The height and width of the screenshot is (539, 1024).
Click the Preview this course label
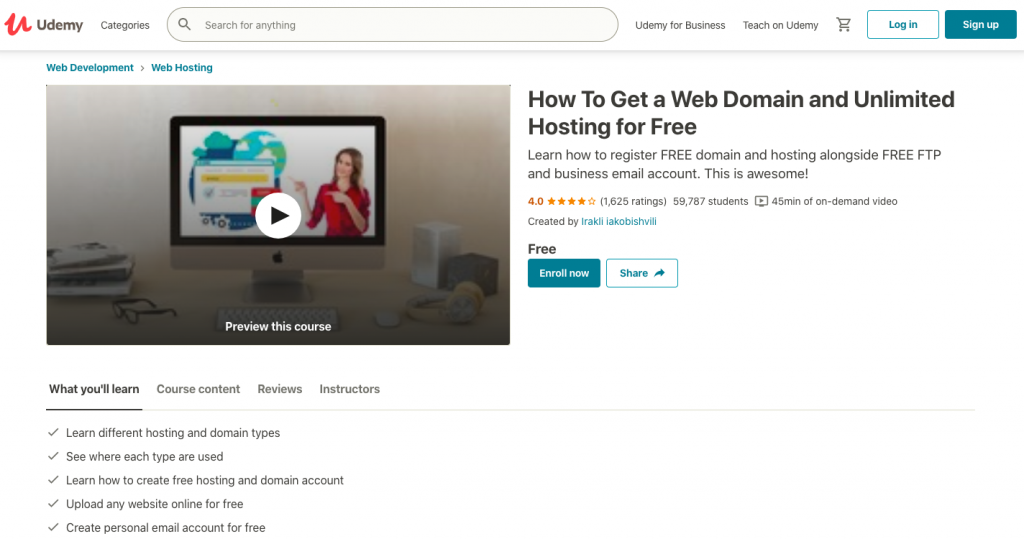[x=278, y=326]
